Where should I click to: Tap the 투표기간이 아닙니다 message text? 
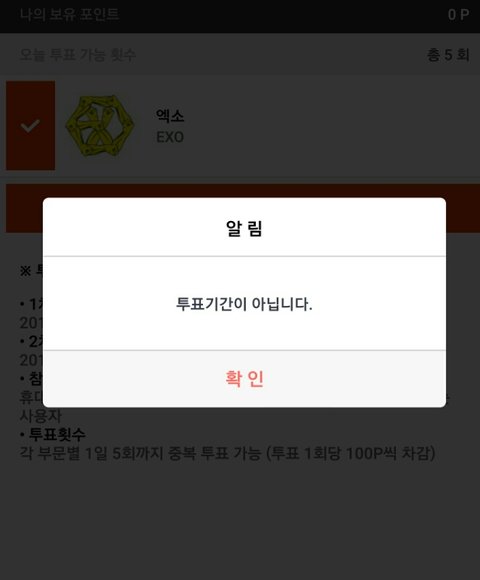[x=244, y=304]
